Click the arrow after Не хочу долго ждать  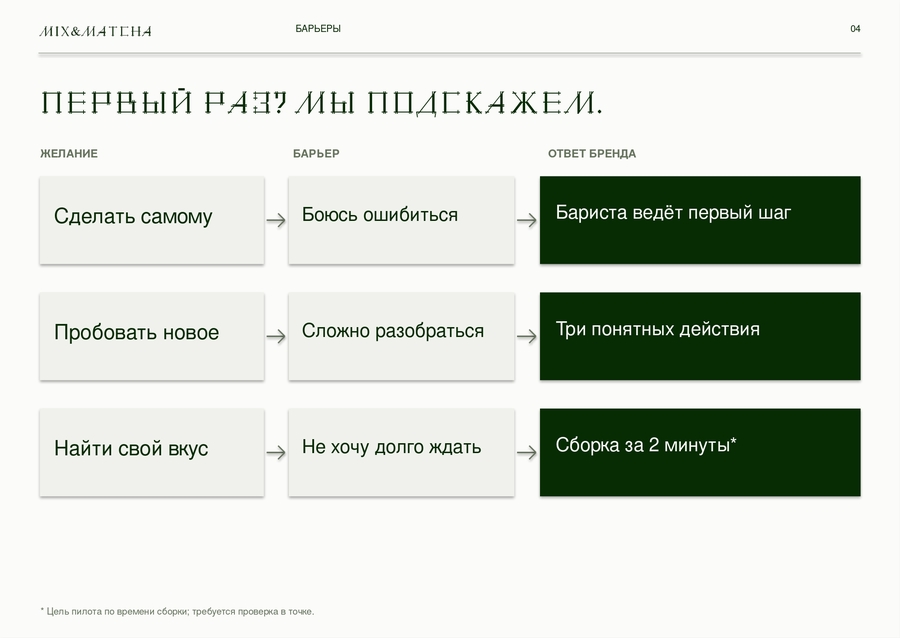tap(527, 453)
